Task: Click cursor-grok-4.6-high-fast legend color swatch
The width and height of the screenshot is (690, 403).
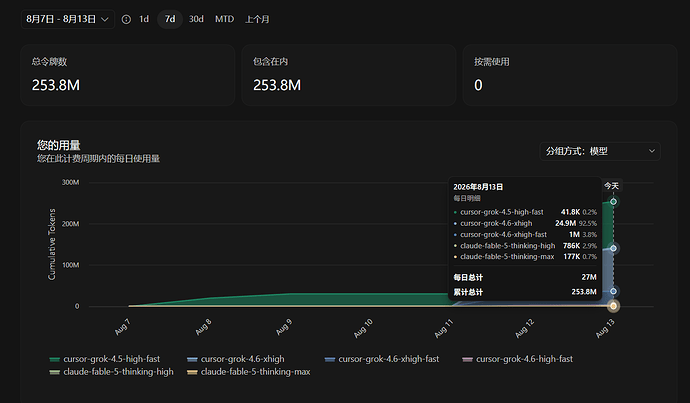Action: point(467,359)
